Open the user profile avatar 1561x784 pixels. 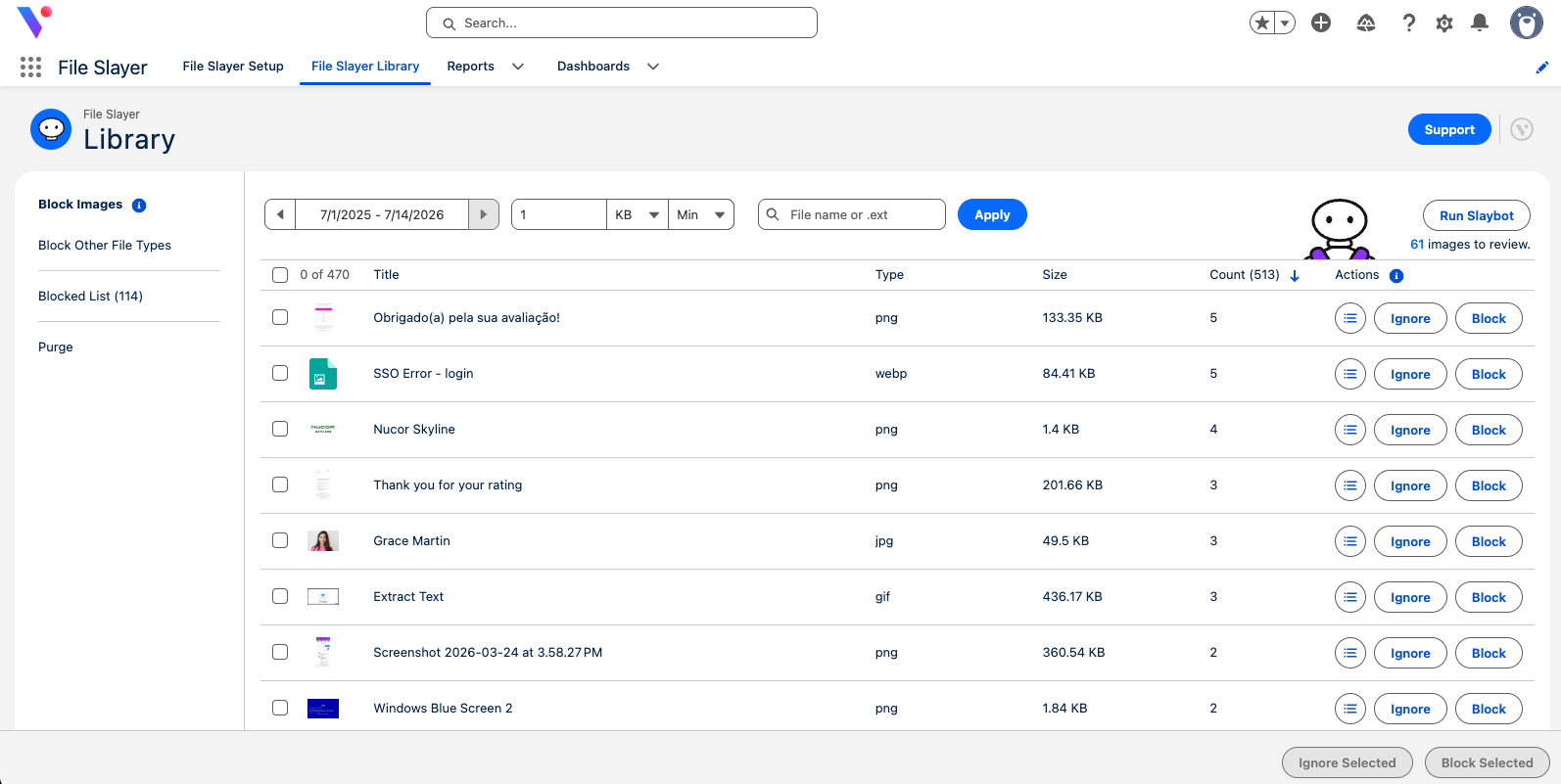click(x=1526, y=23)
